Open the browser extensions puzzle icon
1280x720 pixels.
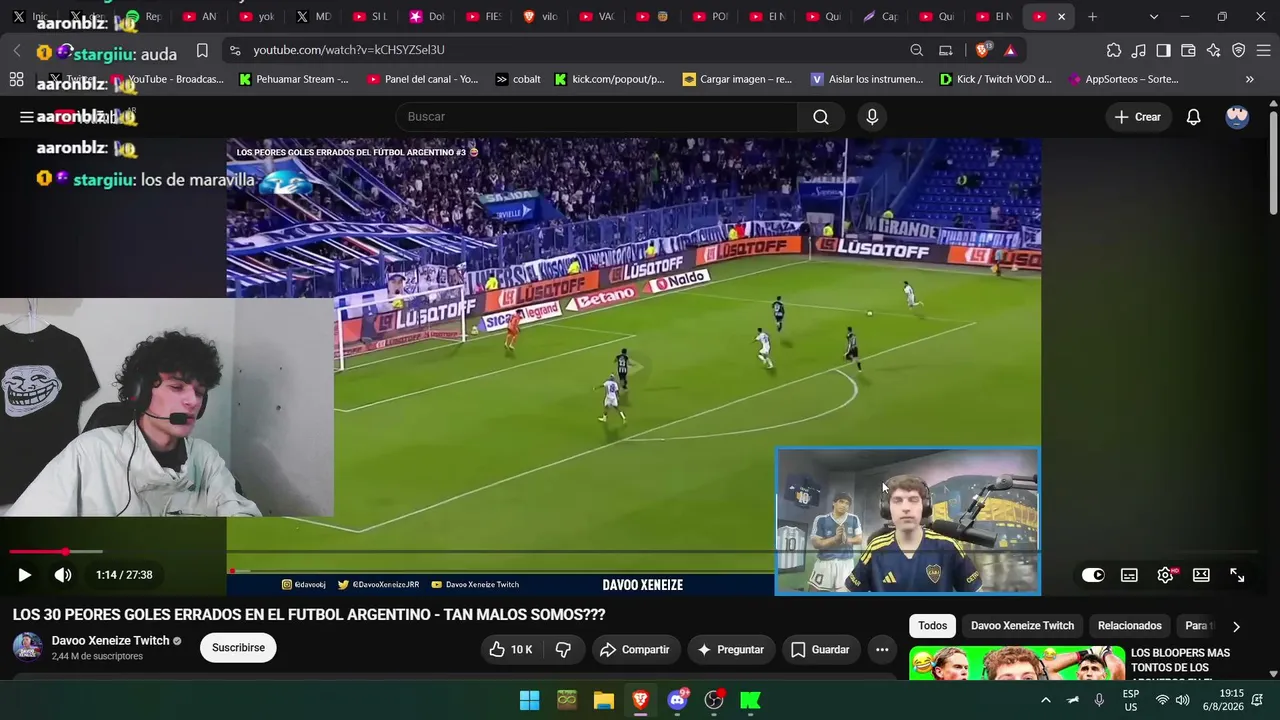click(x=1114, y=50)
